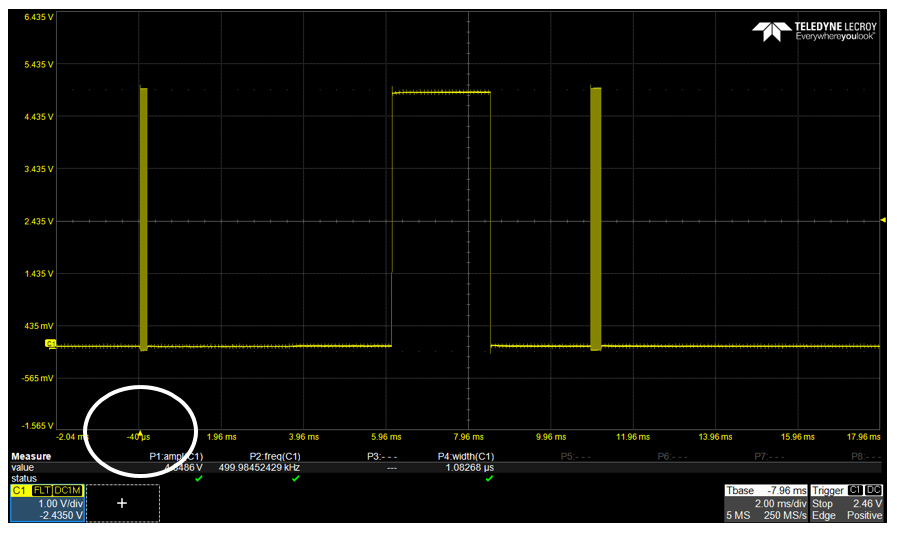Click the 2.46 V trigger level value
The height and width of the screenshot is (534, 897).
click(867, 504)
